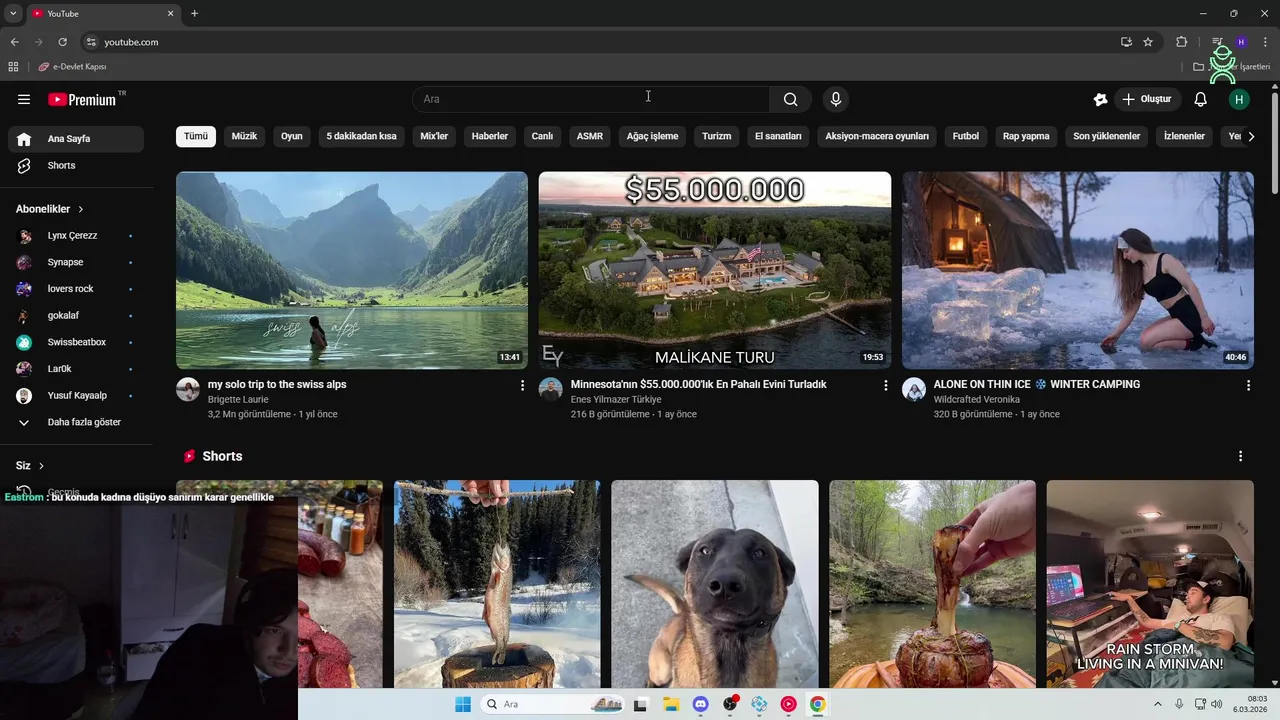The width and height of the screenshot is (1280, 720).
Task: Select the Müzik chip
Action: click(x=245, y=136)
